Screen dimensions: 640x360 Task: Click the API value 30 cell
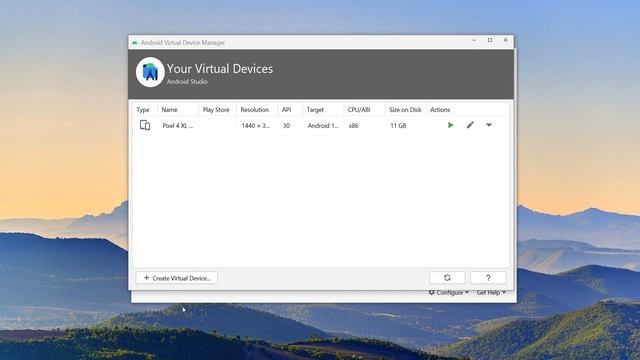287,126
